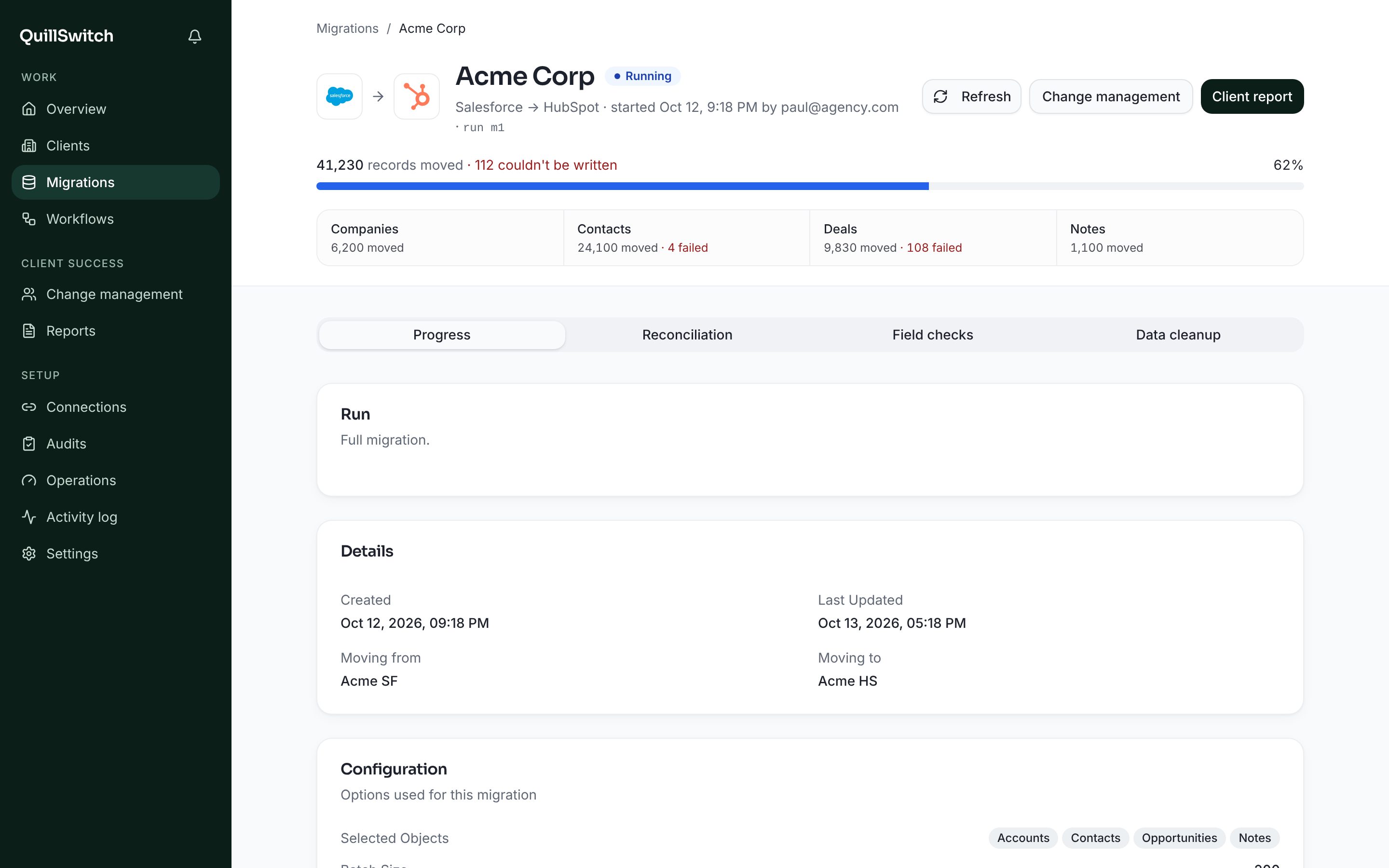Click the Audits clipboard icon
This screenshot has height=868, width=1389.
tap(29, 444)
